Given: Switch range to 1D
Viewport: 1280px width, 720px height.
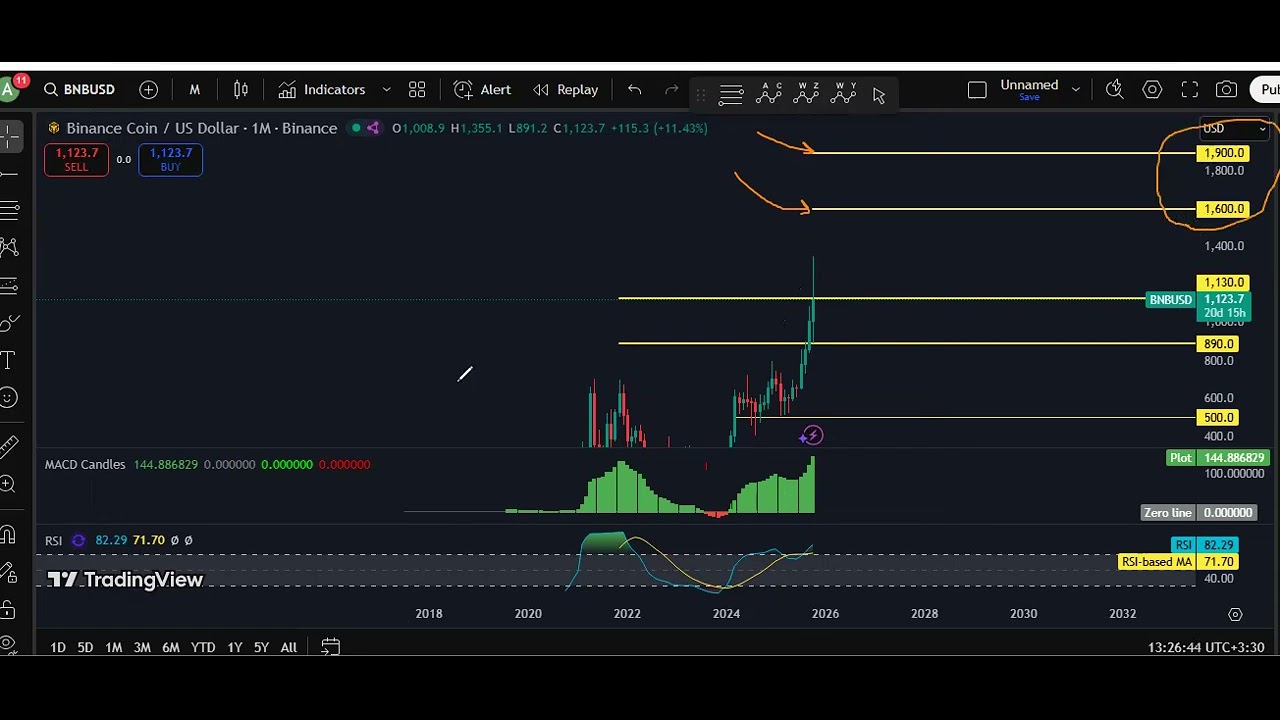Looking at the screenshot, I should click(58, 648).
